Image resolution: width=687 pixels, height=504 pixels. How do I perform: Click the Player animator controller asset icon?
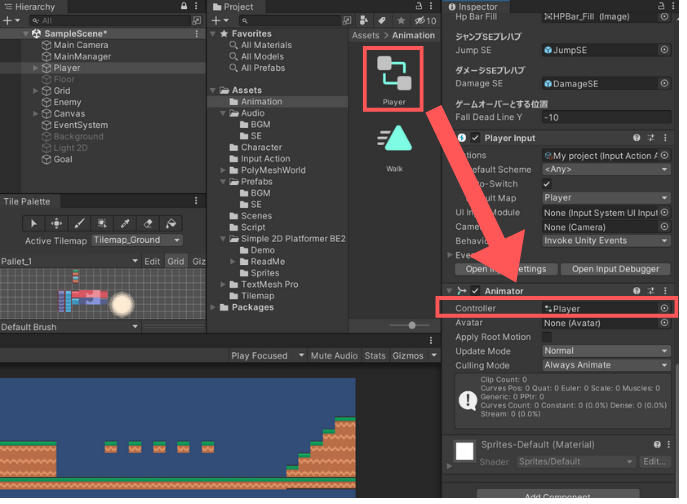(394, 75)
